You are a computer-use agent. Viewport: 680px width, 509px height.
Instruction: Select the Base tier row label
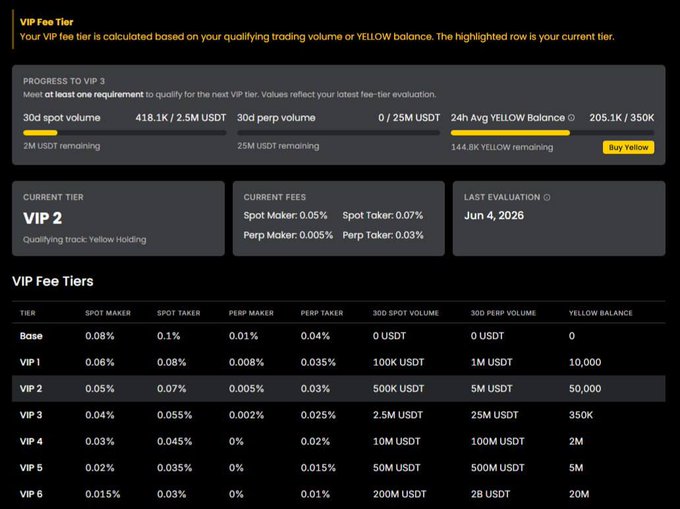tap(31, 336)
